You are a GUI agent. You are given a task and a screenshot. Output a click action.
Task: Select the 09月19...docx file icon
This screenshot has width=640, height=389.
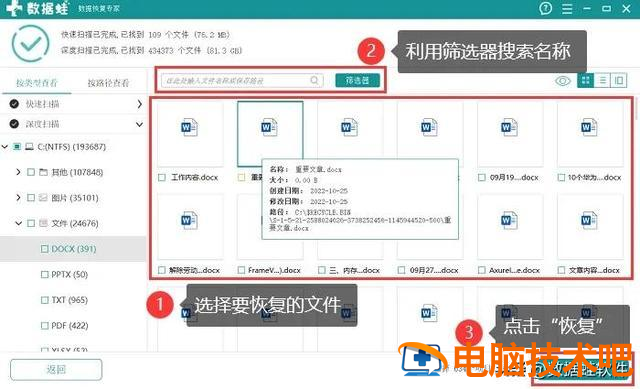[x=509, y=128]
